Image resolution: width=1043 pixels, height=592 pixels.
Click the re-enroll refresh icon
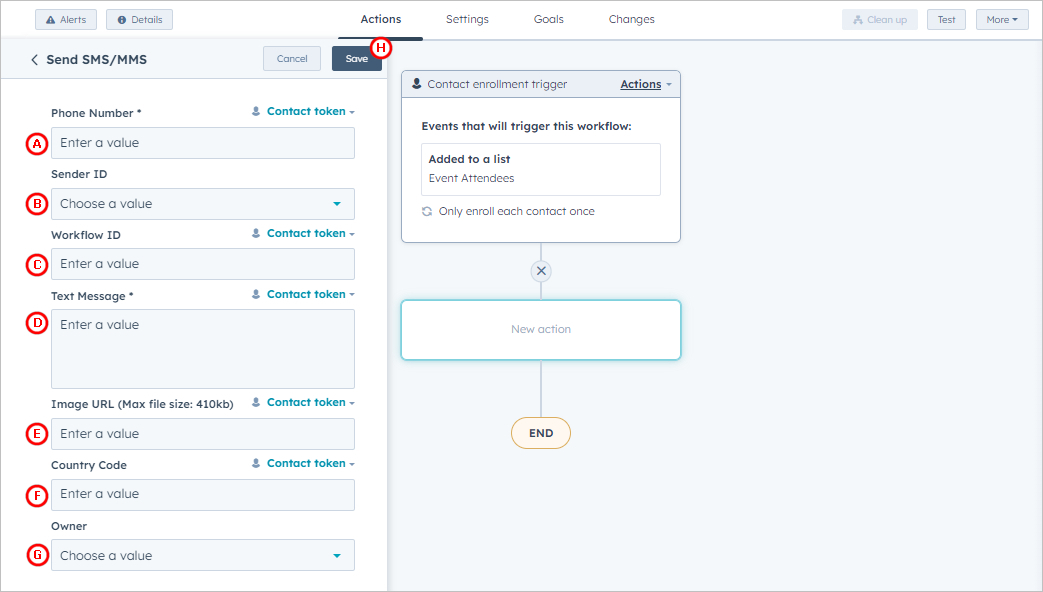(427, 212)
